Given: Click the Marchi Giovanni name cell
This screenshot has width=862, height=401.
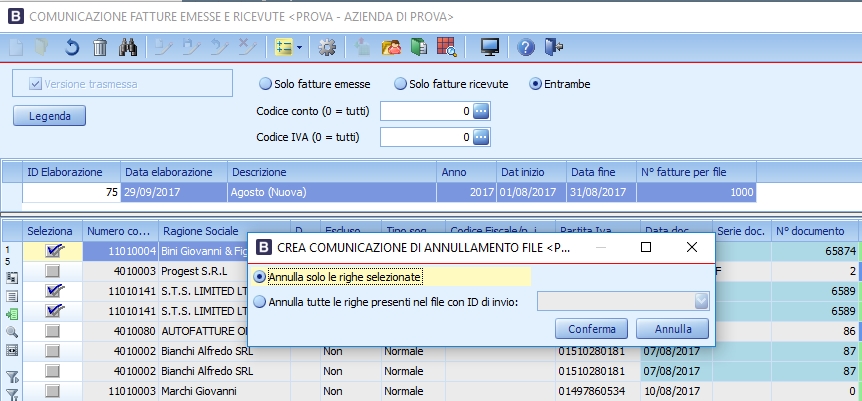Looking at the screenshot, I should tap(224, 391).
